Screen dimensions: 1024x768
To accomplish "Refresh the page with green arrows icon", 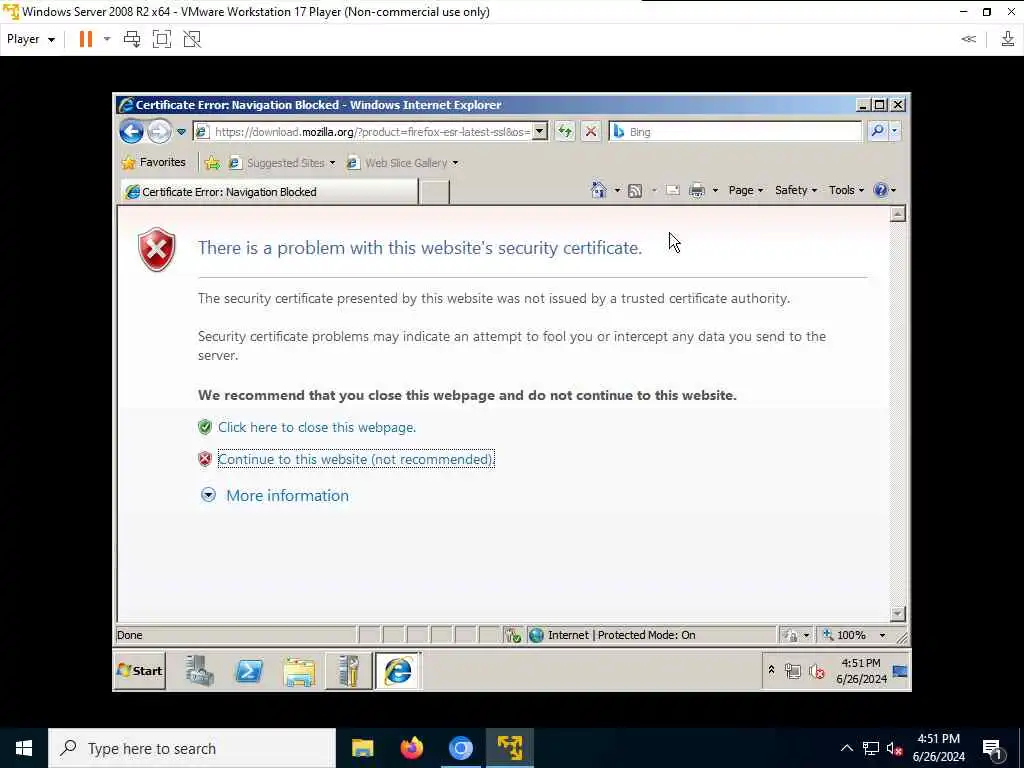I will click(565, 132).
